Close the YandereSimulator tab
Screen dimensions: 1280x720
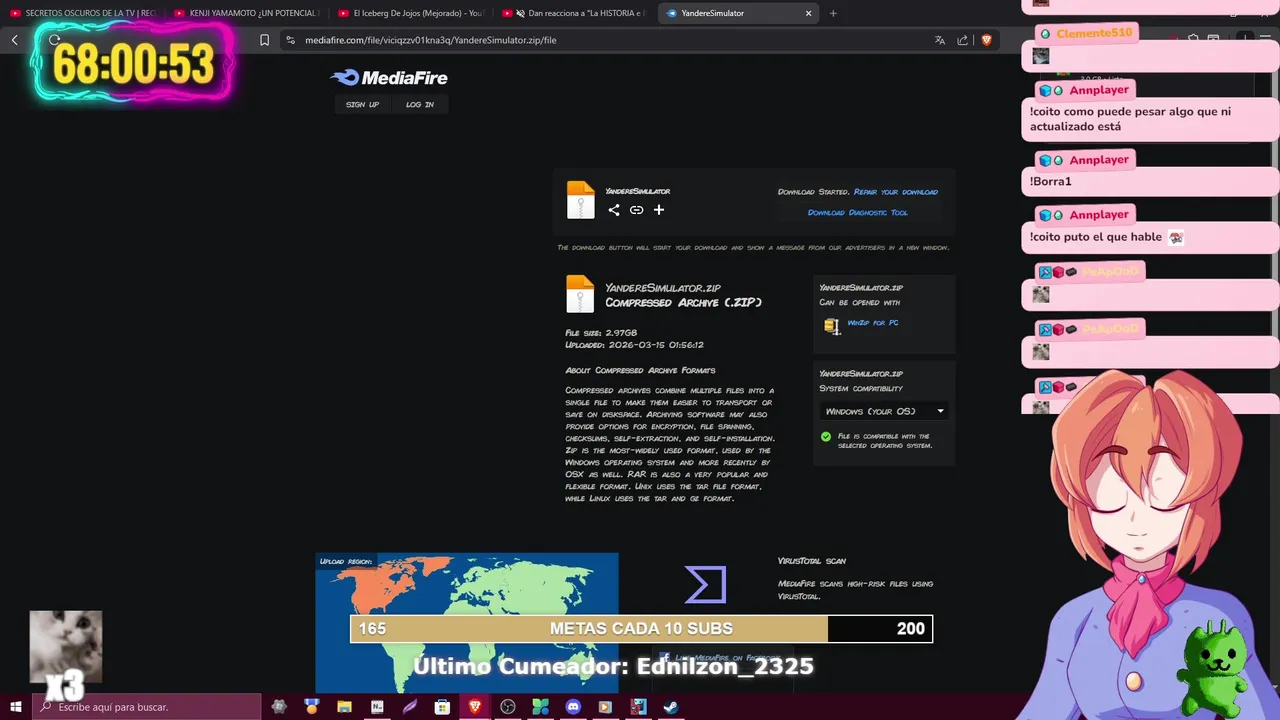tap(808, 13)
